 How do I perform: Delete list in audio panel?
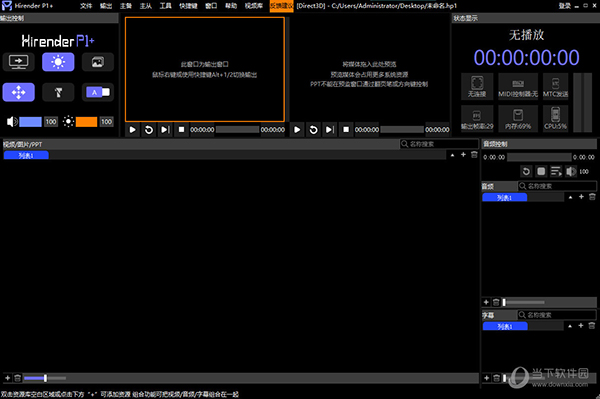coord(592,197)
